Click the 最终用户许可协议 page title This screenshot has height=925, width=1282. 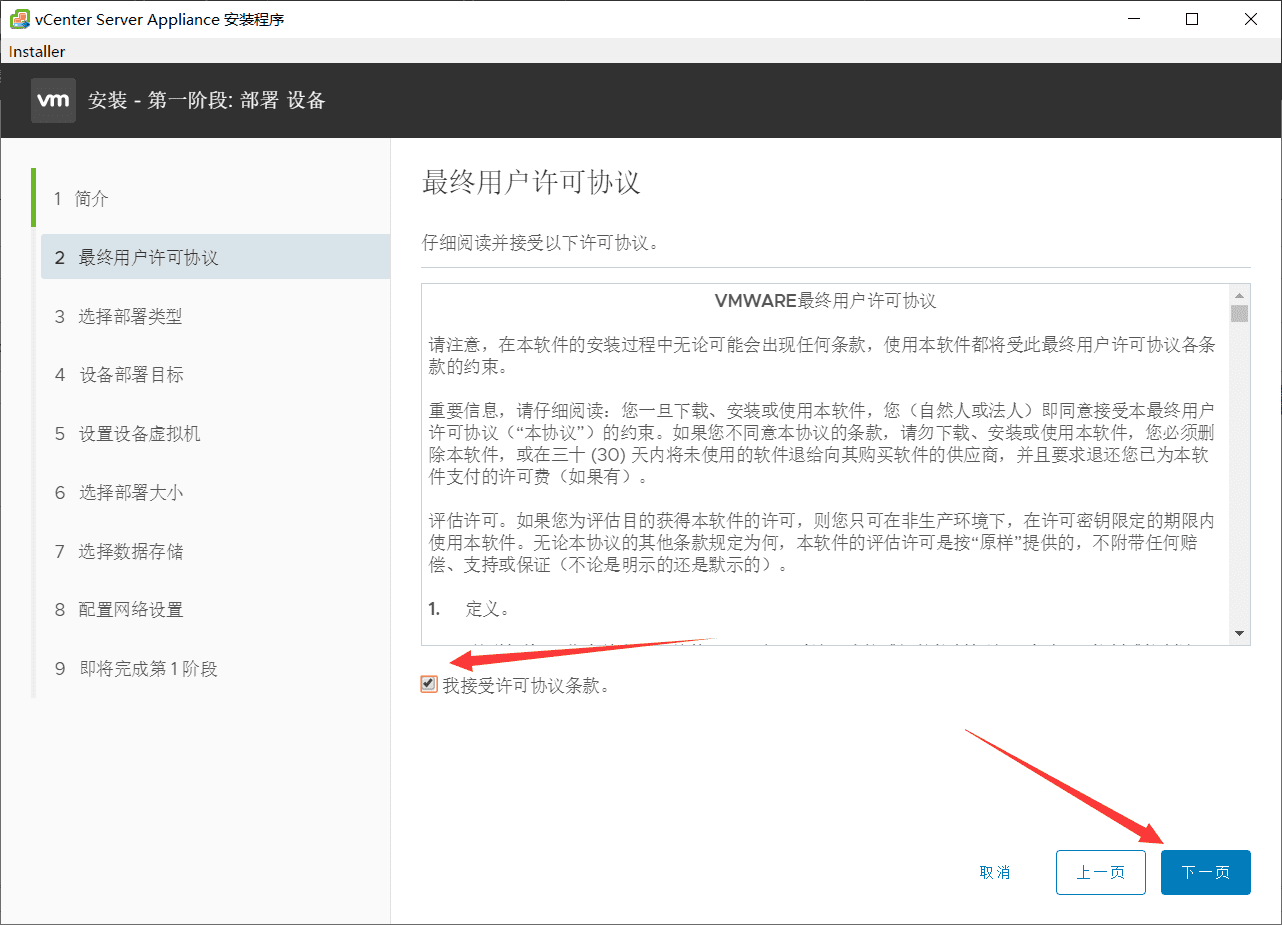531,182
